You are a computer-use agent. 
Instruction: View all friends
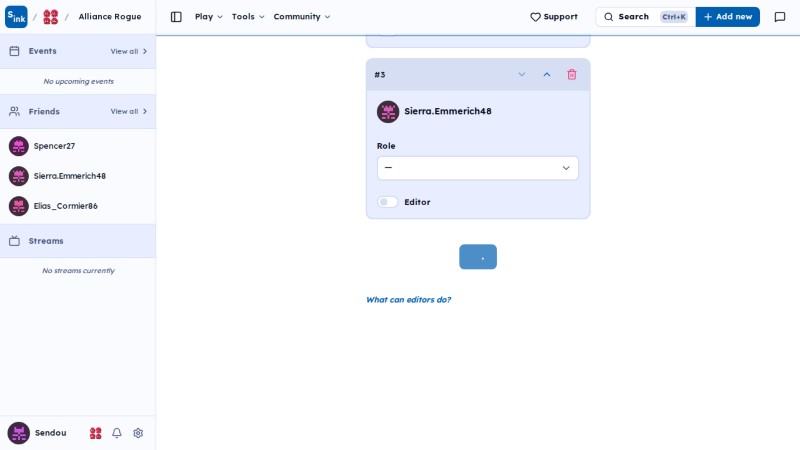coord(129,111)
